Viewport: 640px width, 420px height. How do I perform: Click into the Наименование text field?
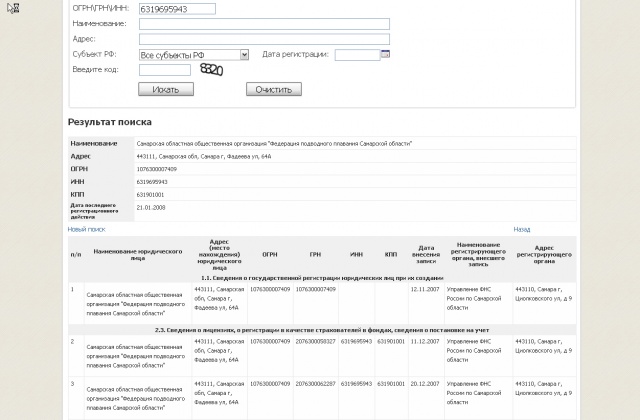[263, 23]
